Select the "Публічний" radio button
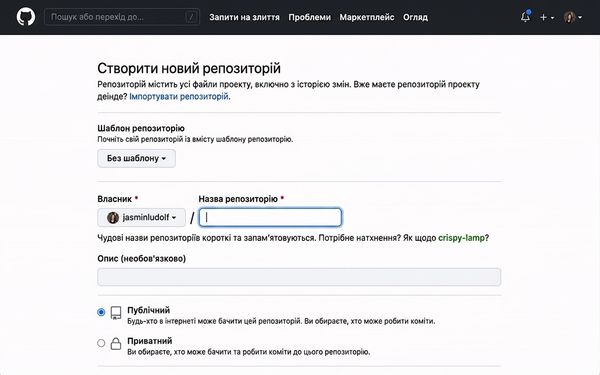This screenshot has width=600, height=375. tap(101, 312)
